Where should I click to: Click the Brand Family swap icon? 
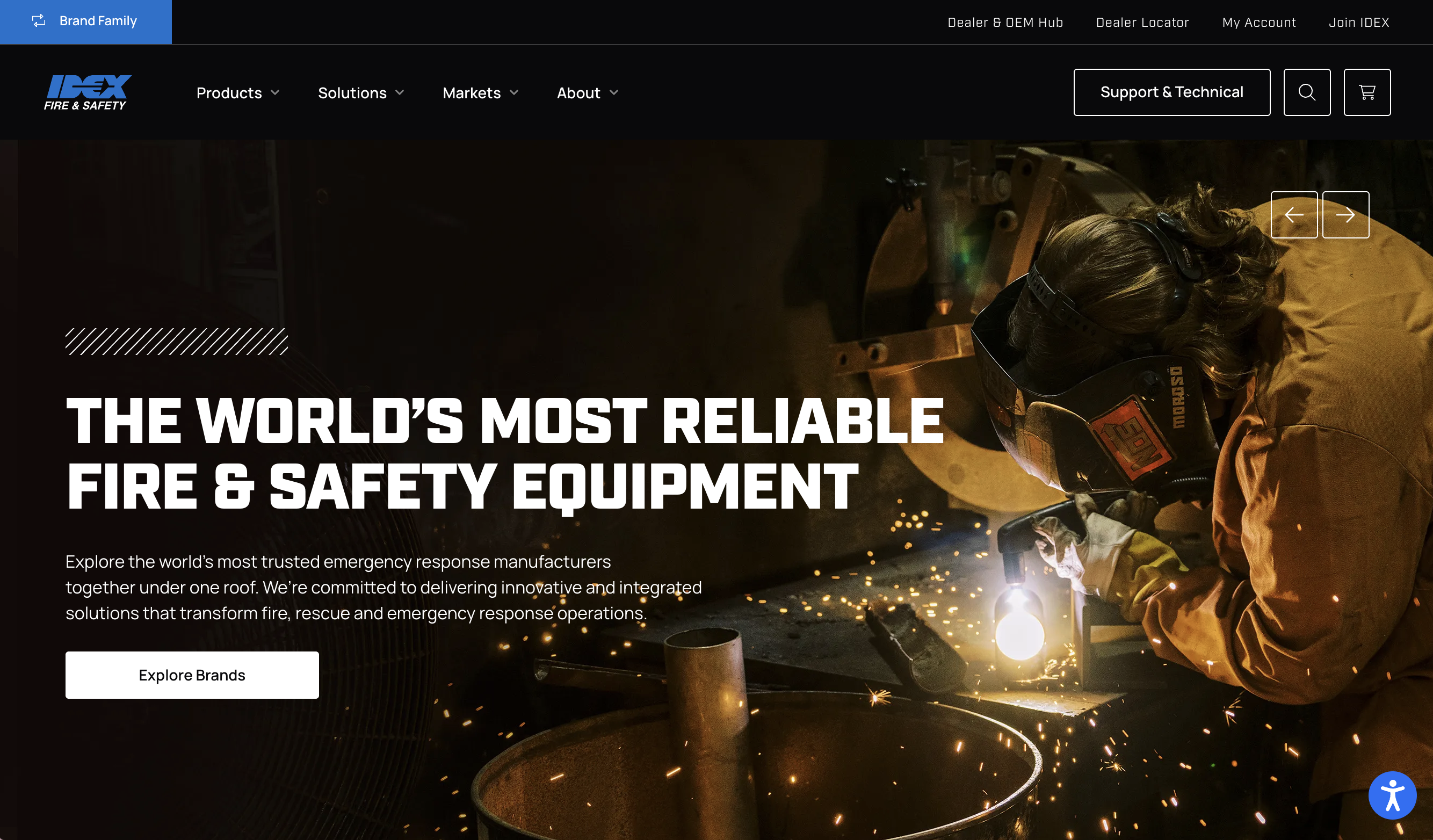39,21
